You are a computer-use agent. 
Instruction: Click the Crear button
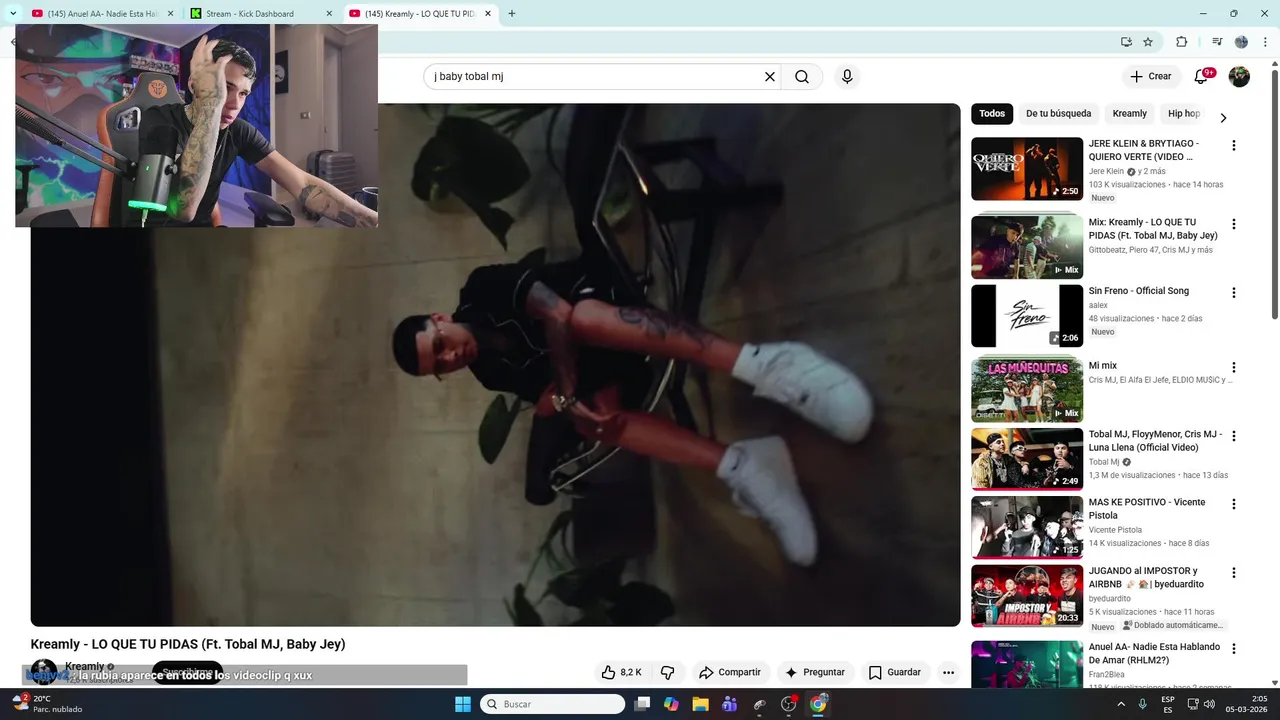pyautogui.click(x=1150, y=77)
